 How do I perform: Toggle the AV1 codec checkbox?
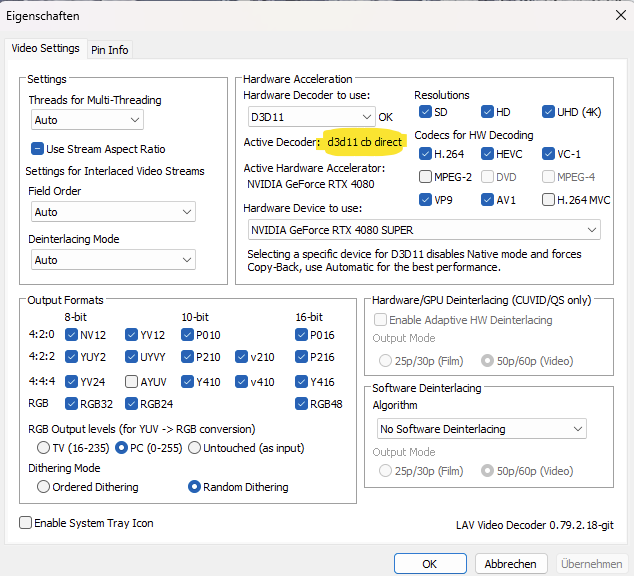point(487,200)
